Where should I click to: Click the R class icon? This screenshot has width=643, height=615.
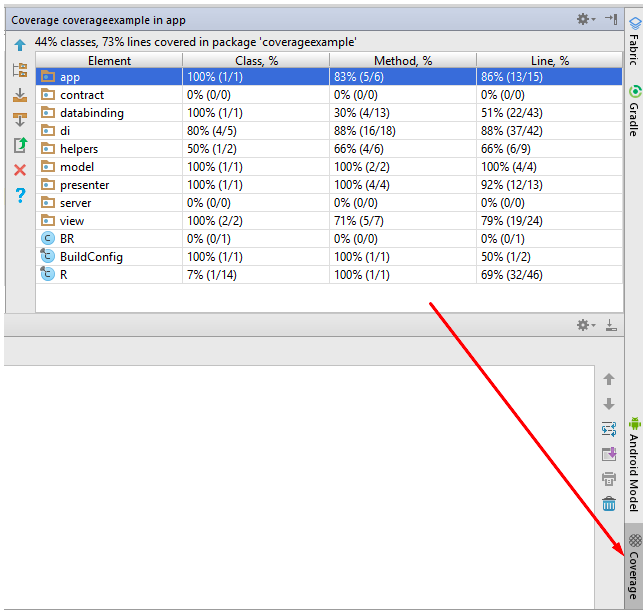point(48,274)
